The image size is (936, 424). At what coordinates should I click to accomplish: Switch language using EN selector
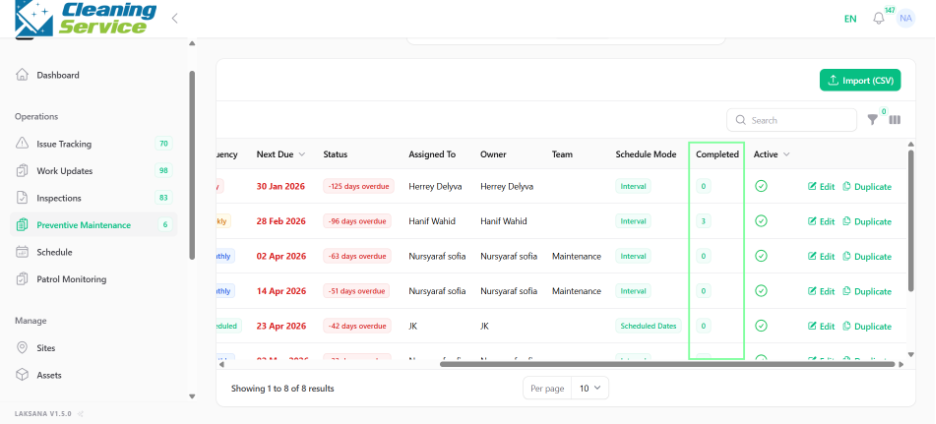tap(850, 19)
